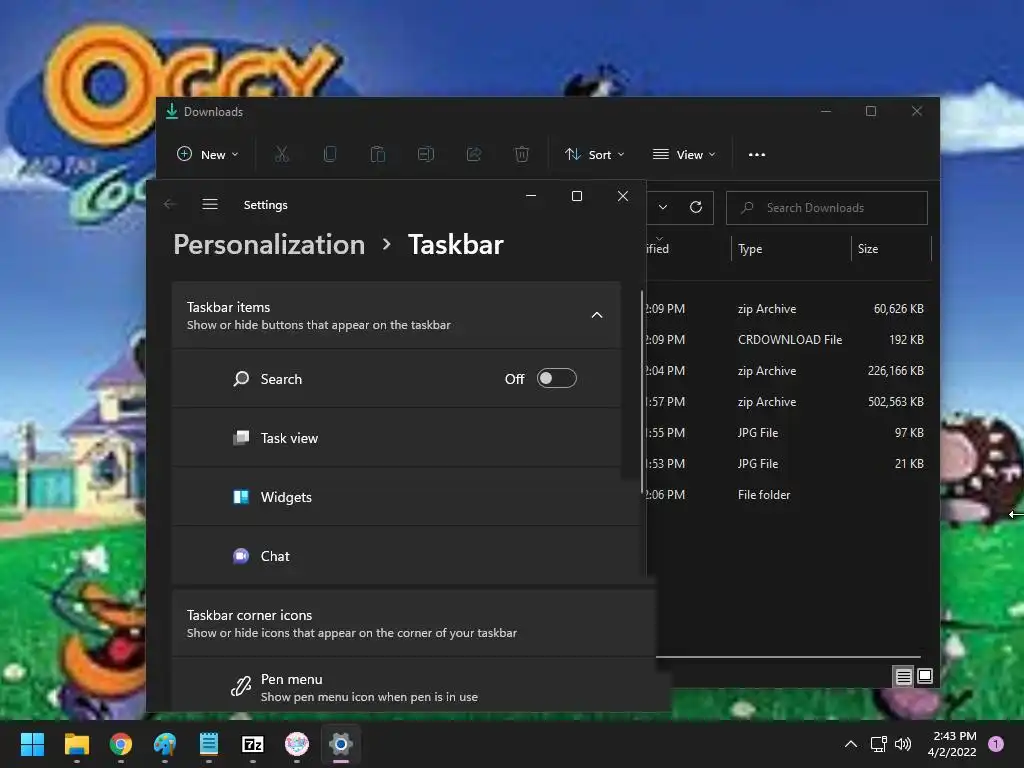Click the Downloads horizontal scrollbar
The image size is (1024, 768).
788,657
